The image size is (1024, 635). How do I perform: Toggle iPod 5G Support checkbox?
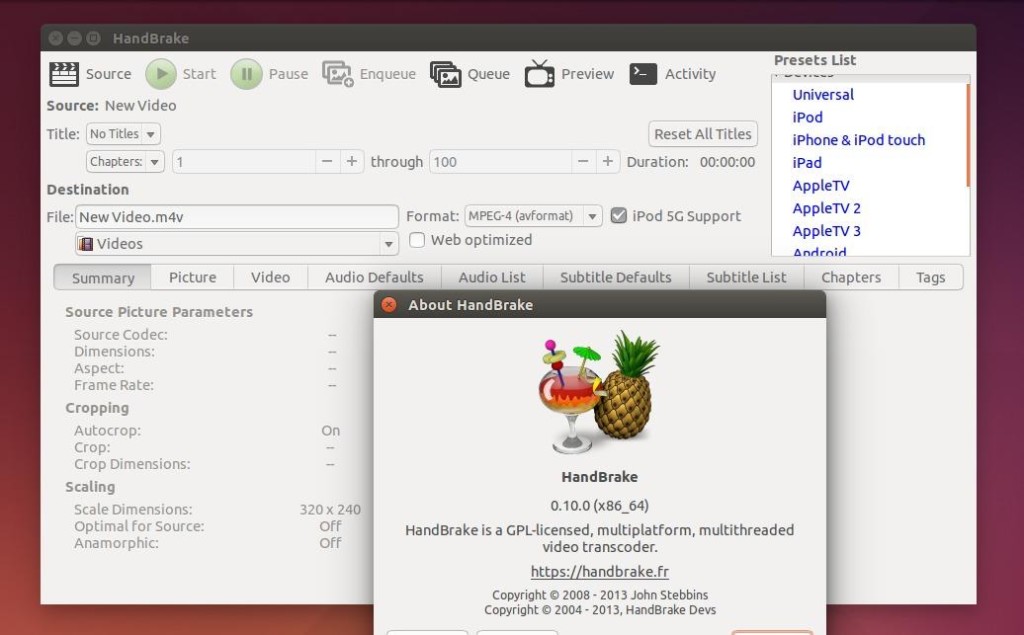[618, 216]
